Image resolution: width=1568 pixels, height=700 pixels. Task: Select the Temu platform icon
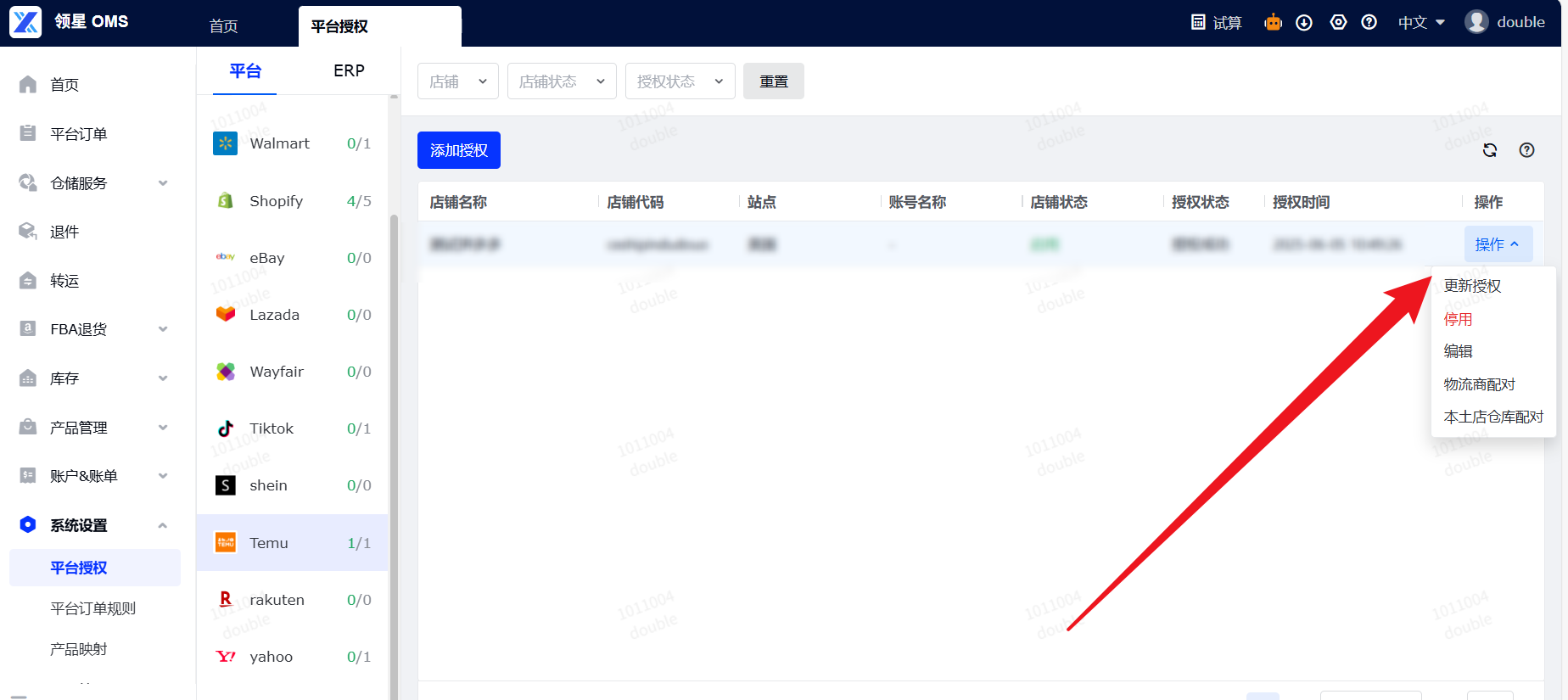(x=225, y=542)
